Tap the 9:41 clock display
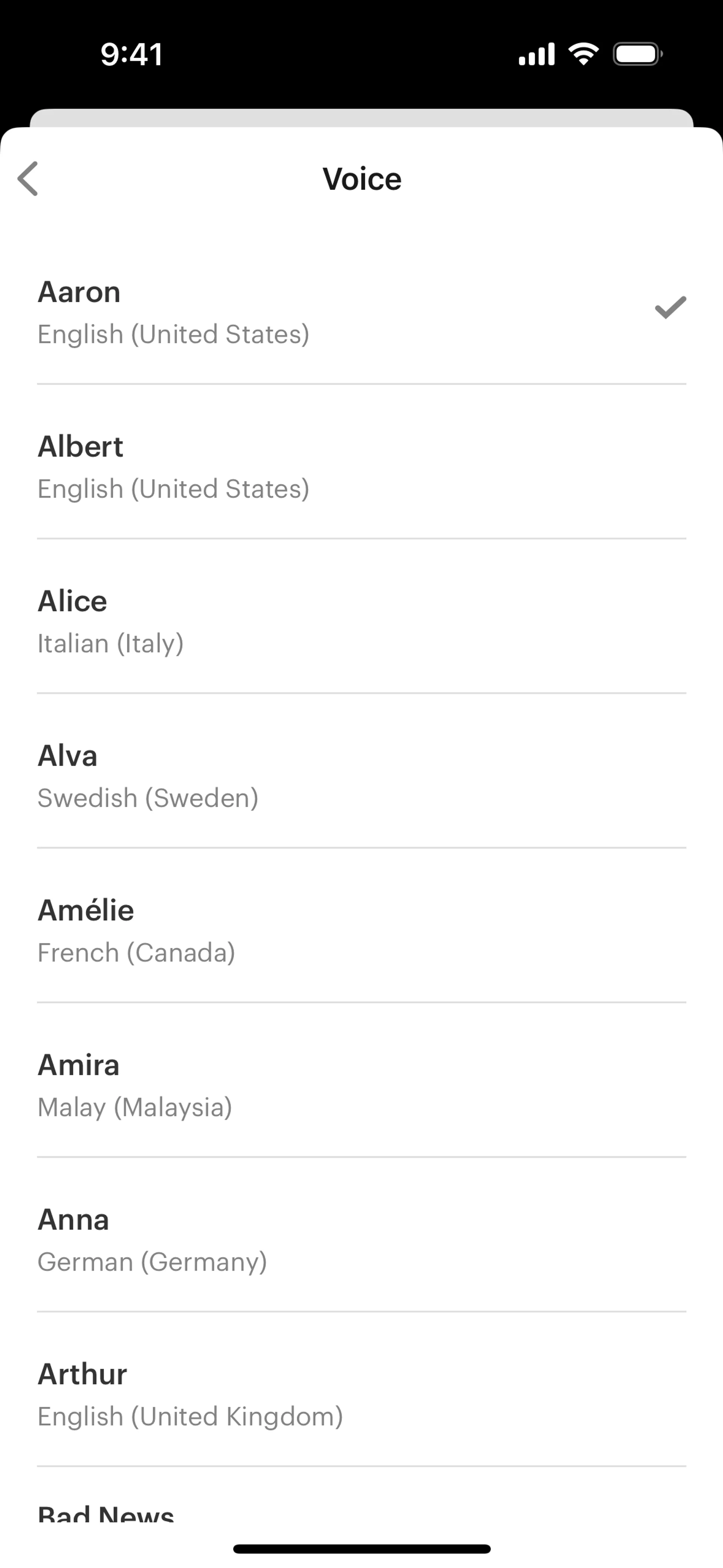This screenshot has height=1568, width=723. click(x=131, y=54)
